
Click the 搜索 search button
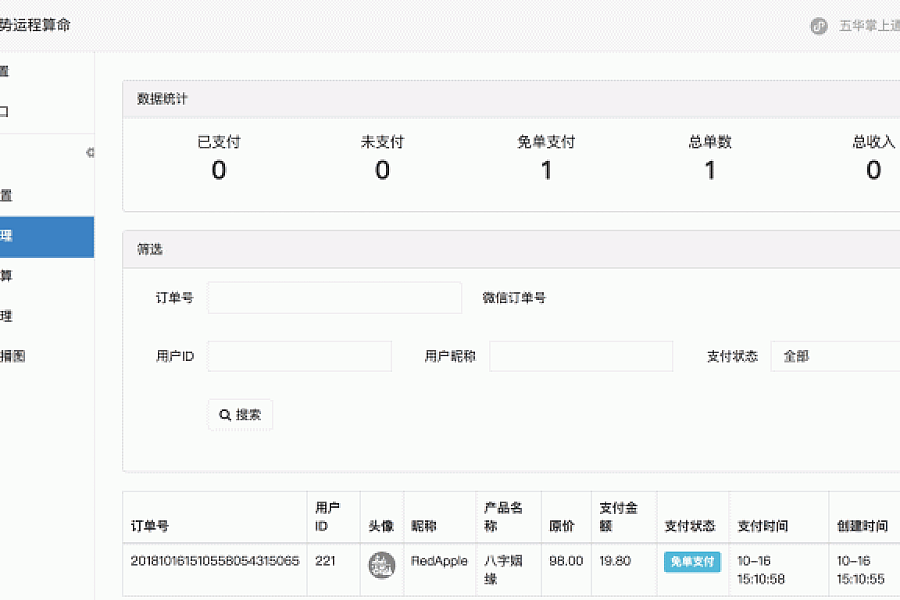[x=240, y=415]
